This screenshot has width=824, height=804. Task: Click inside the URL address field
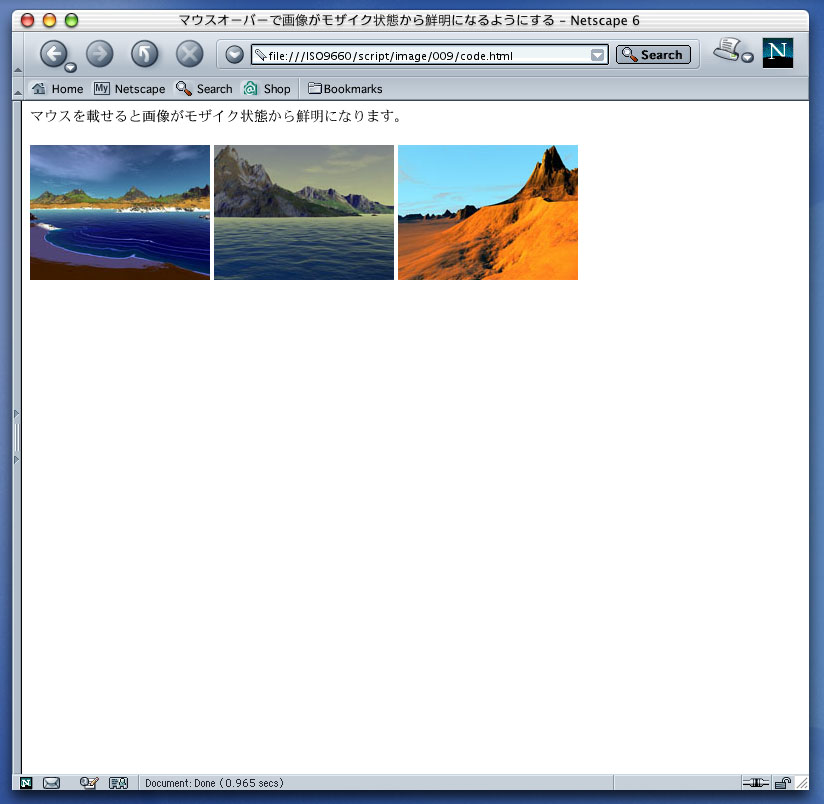[x=429, y=55]
